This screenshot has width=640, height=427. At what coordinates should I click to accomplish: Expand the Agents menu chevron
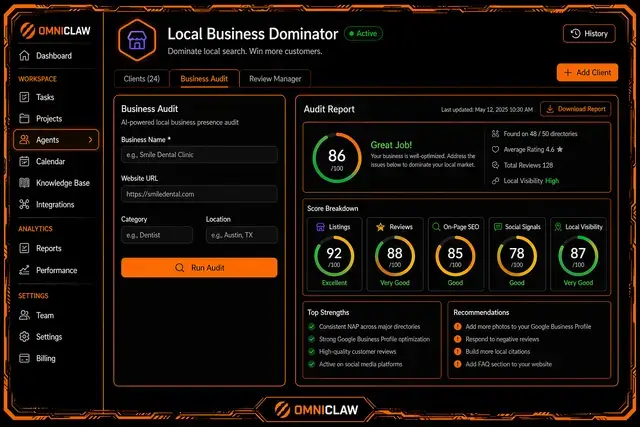90,140
